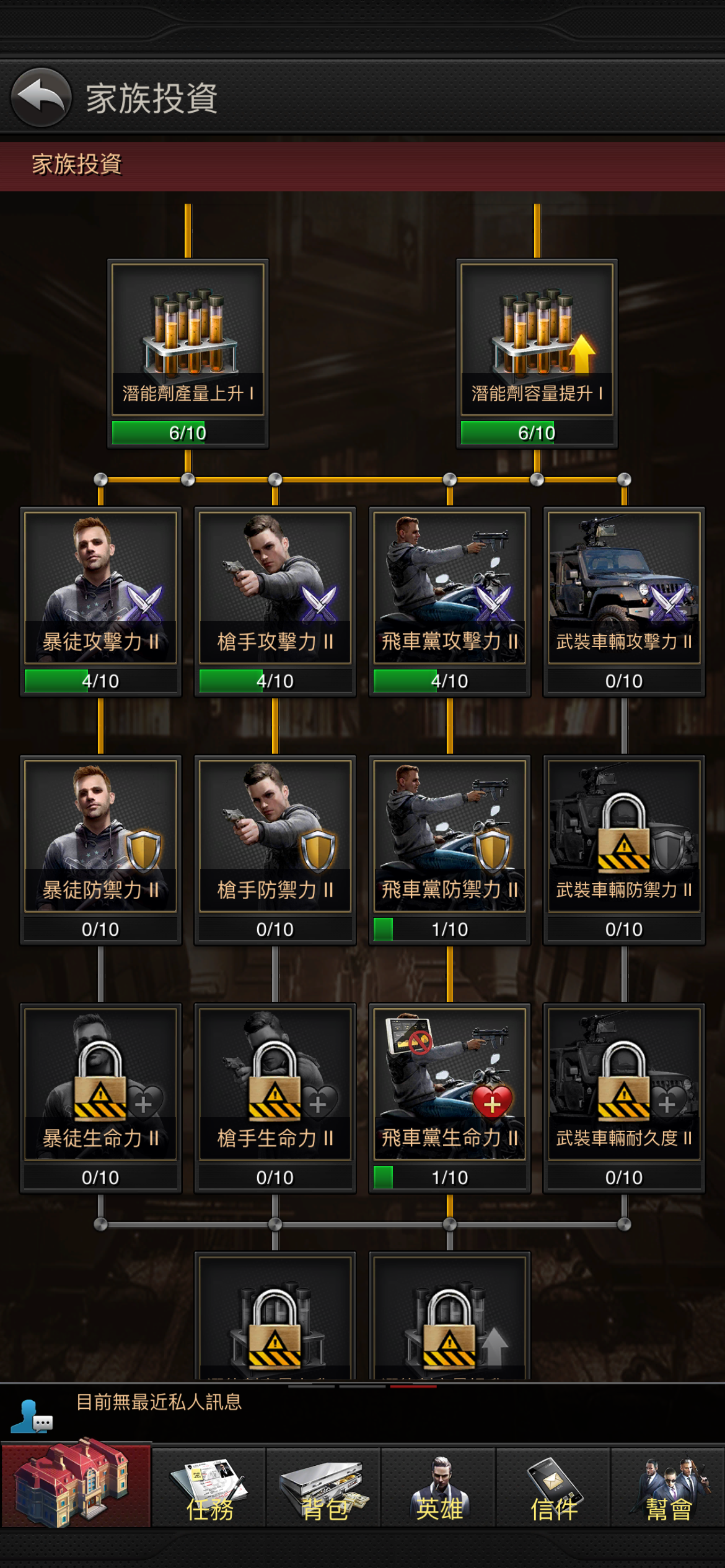
Task: Tap locked 武裝車輛耐久度 II node
Action: point(624,1084)
